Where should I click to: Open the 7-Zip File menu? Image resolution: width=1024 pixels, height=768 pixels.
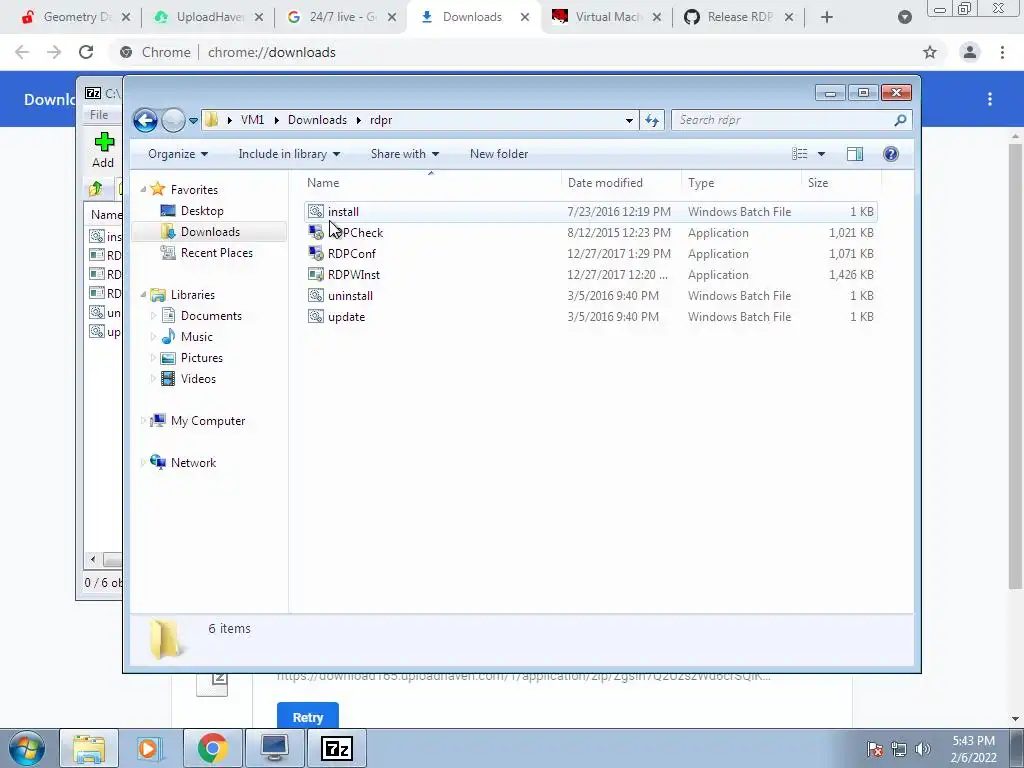[x=99, y=115]
